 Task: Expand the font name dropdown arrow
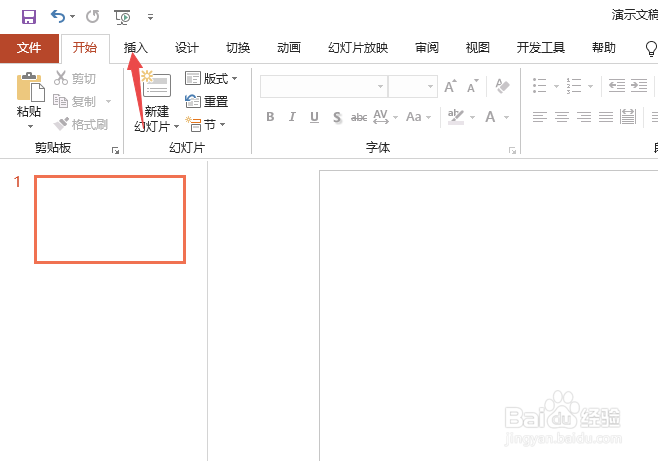(x=380, y=86)
